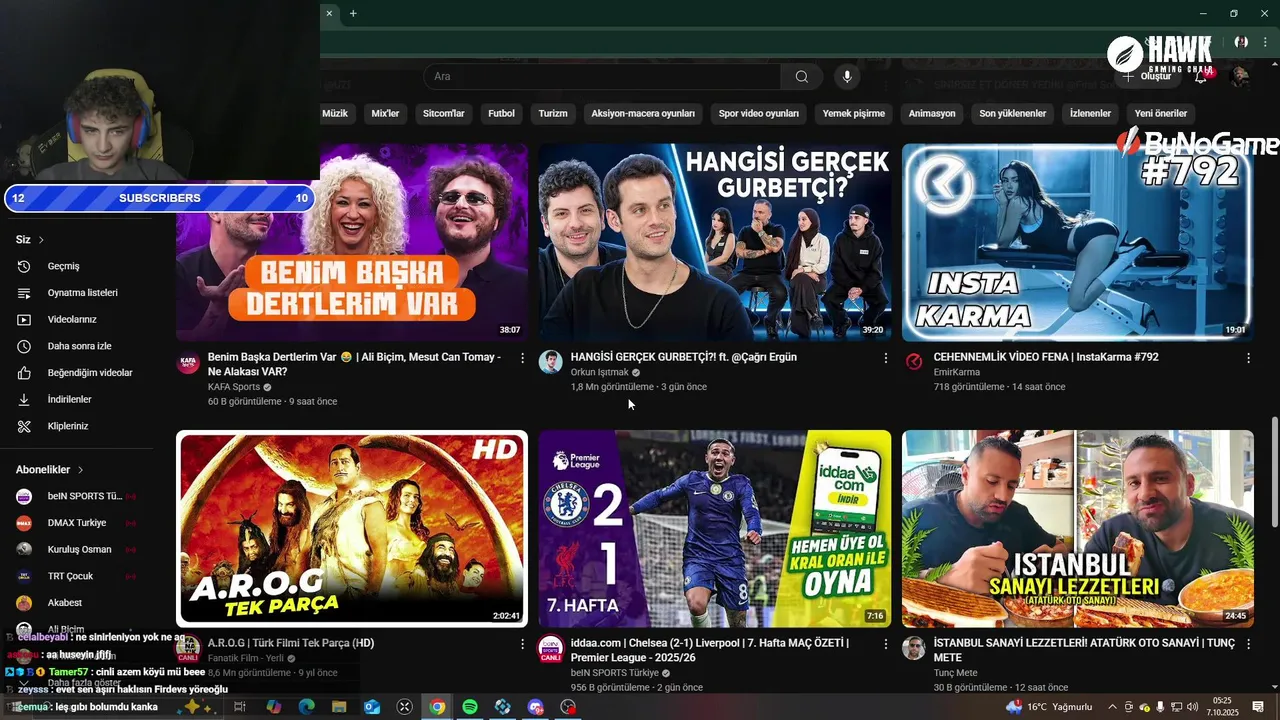1280x720 pixels.
Task: Select the Yeni öneriler chip
Action: tap(1161, 114)
